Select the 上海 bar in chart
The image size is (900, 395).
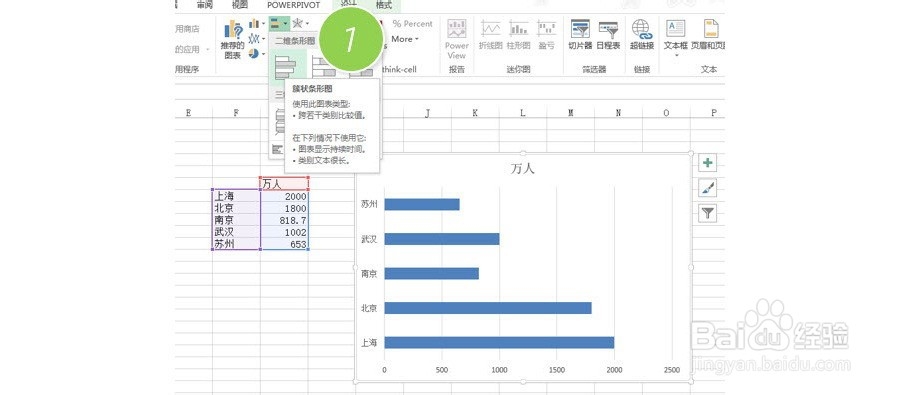click(499, 343)
